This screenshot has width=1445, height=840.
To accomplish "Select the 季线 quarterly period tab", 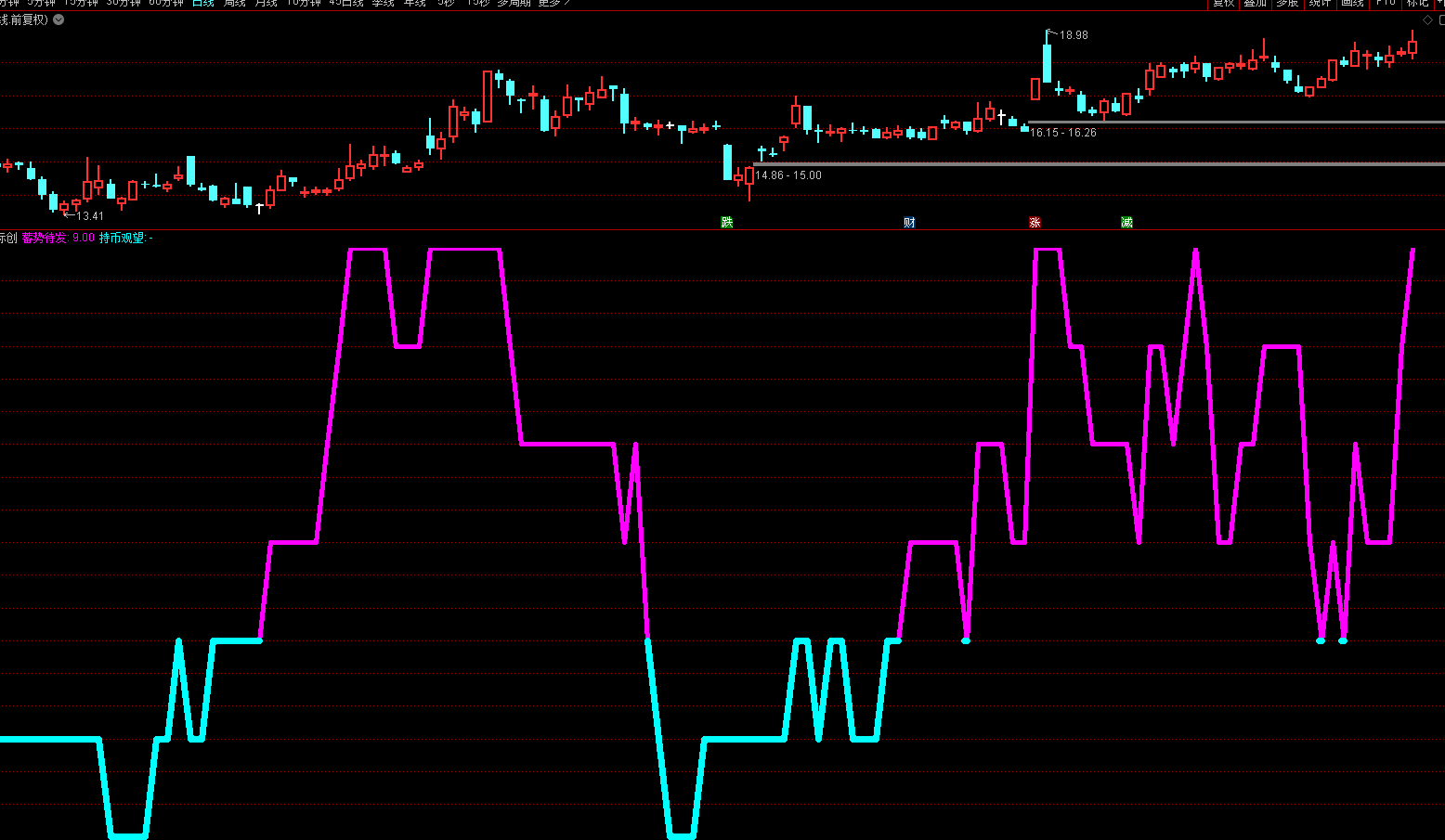I will click(x=383, y=3).
